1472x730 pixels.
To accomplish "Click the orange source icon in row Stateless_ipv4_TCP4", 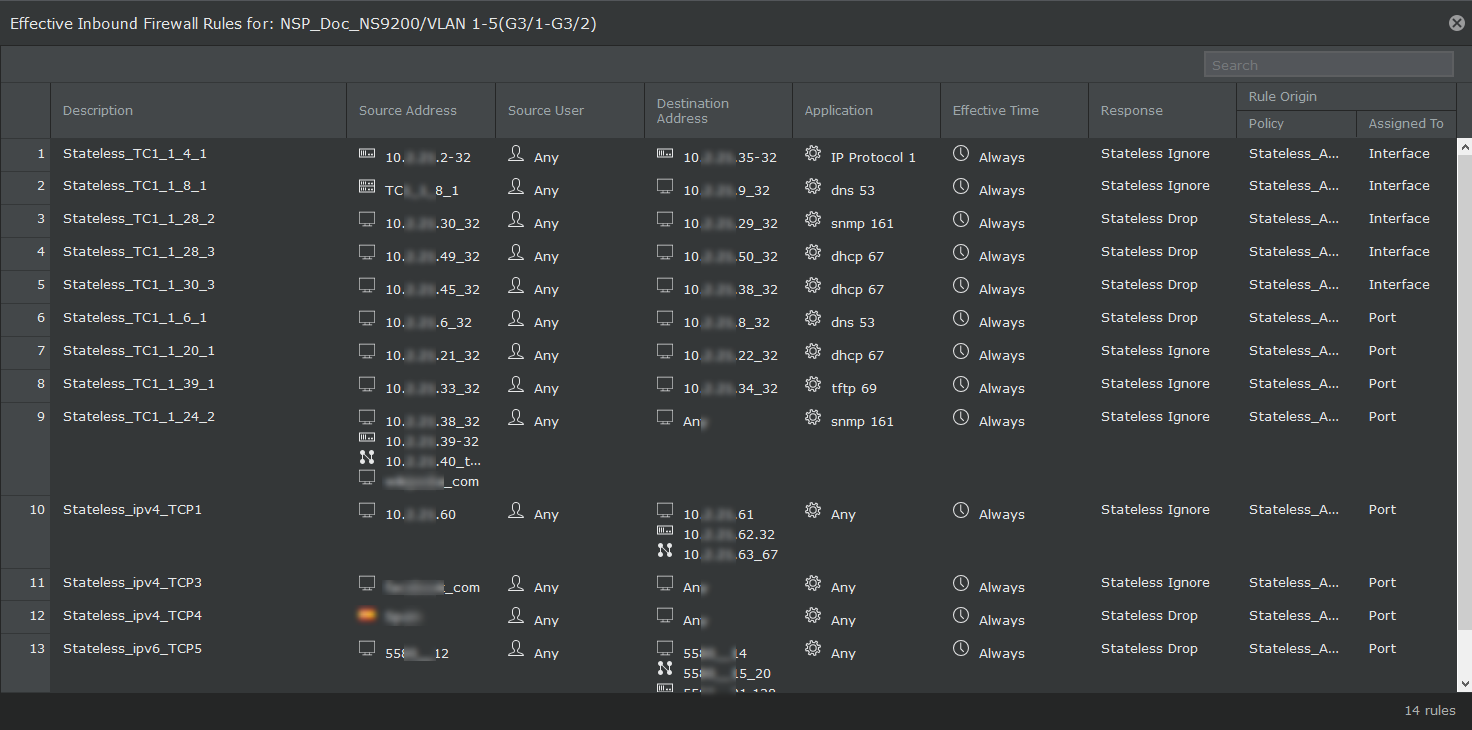I will pos(367,616).
